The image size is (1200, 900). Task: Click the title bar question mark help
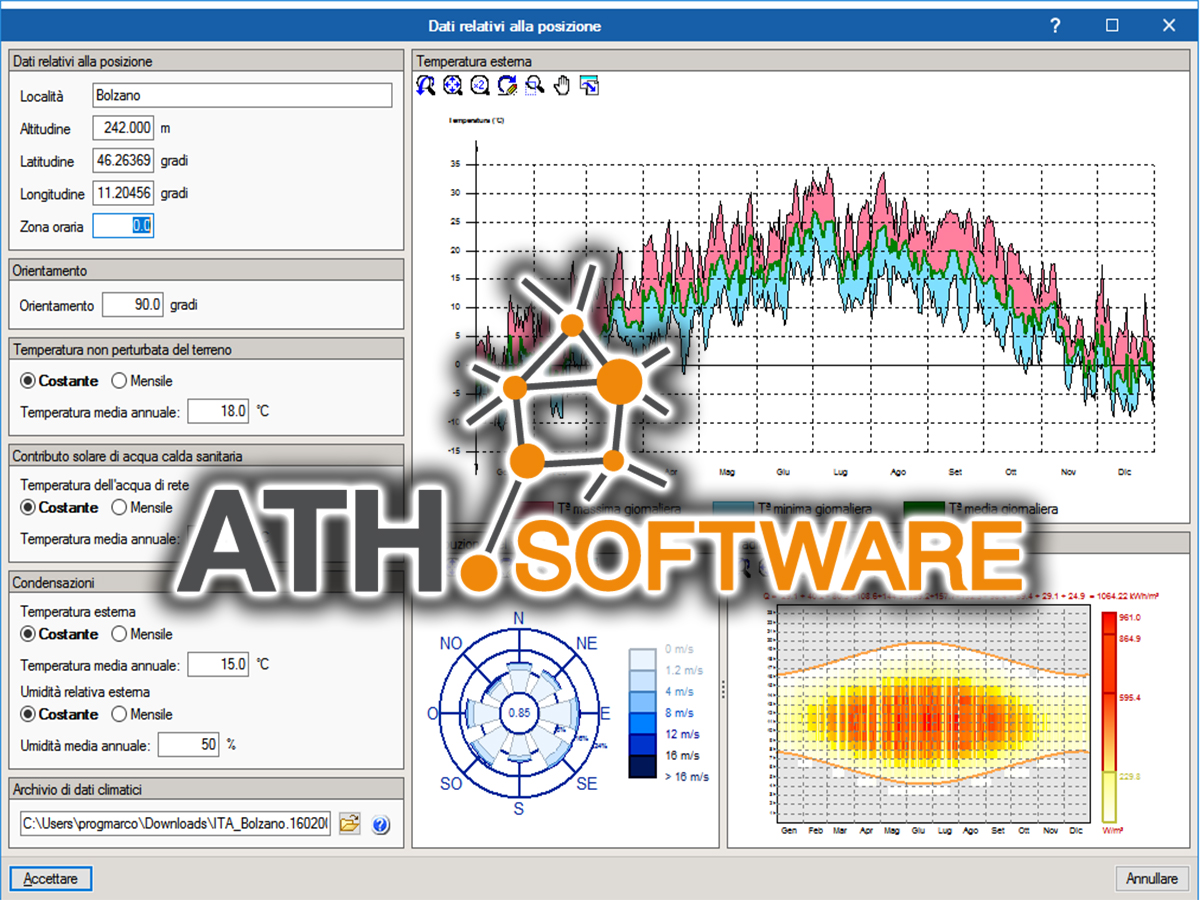click(1055, 25)
